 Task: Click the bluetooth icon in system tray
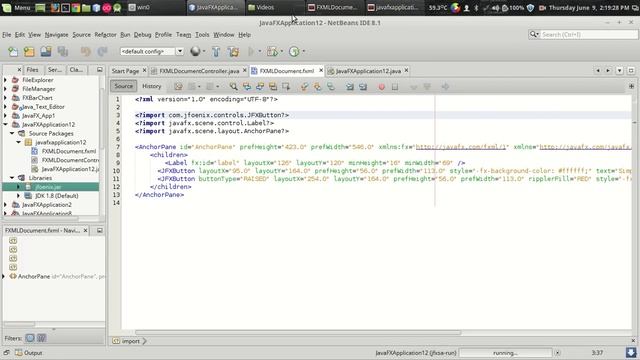[x=476, y=8]
